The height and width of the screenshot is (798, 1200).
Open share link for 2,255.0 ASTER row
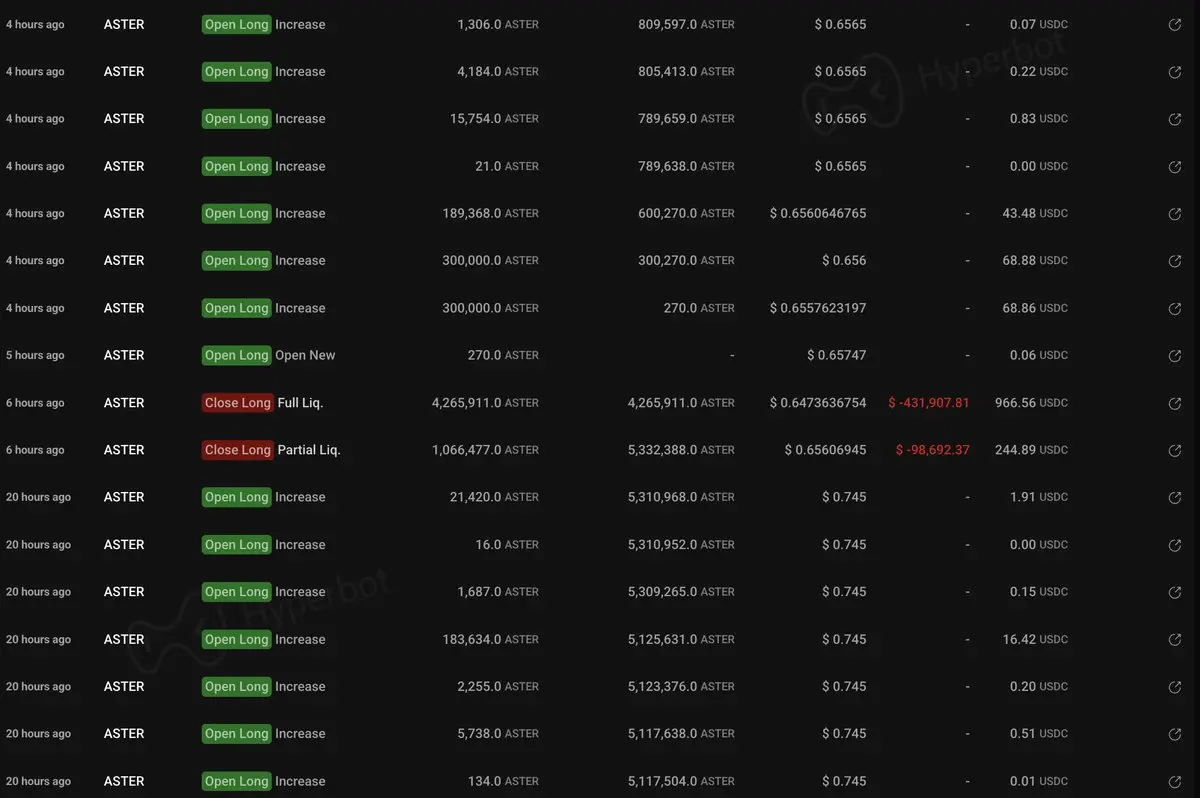coord(1175,687)
